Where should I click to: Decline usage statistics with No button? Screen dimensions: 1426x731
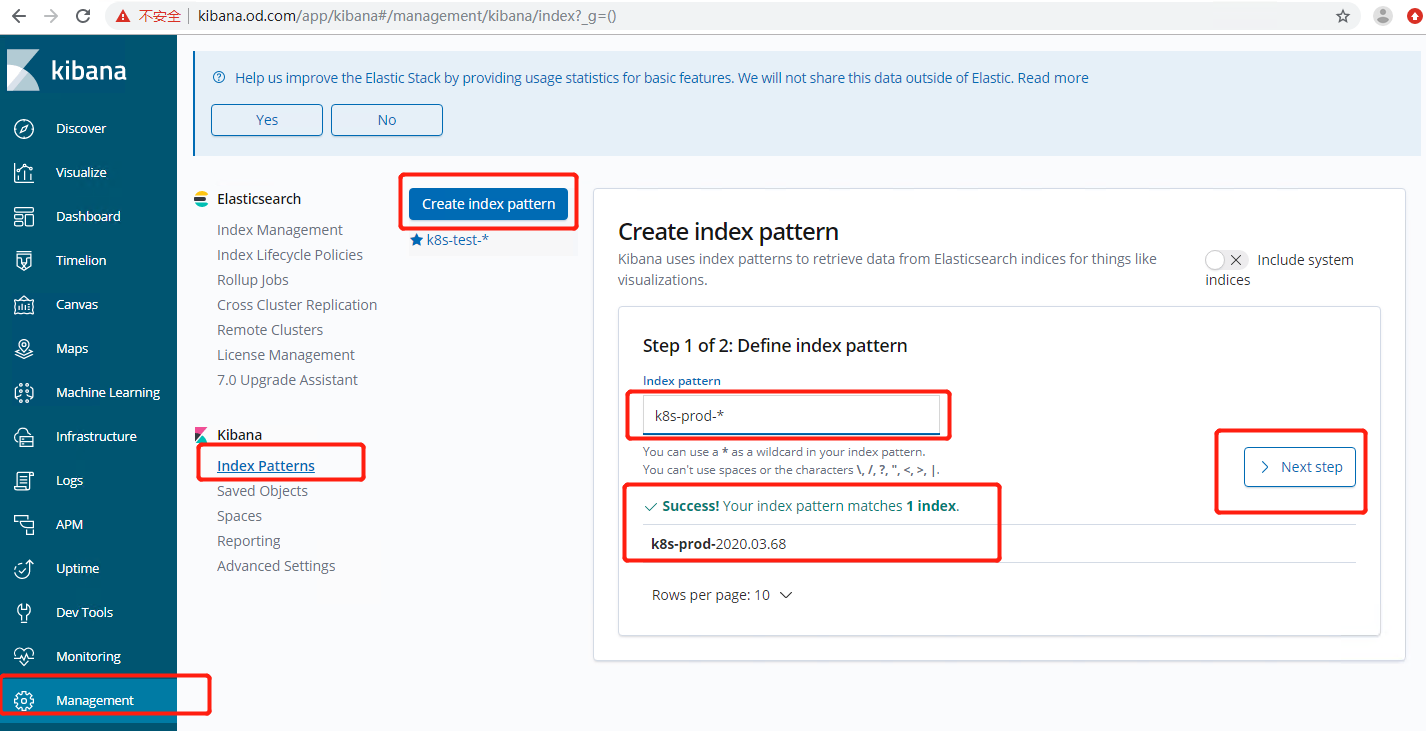387,120
